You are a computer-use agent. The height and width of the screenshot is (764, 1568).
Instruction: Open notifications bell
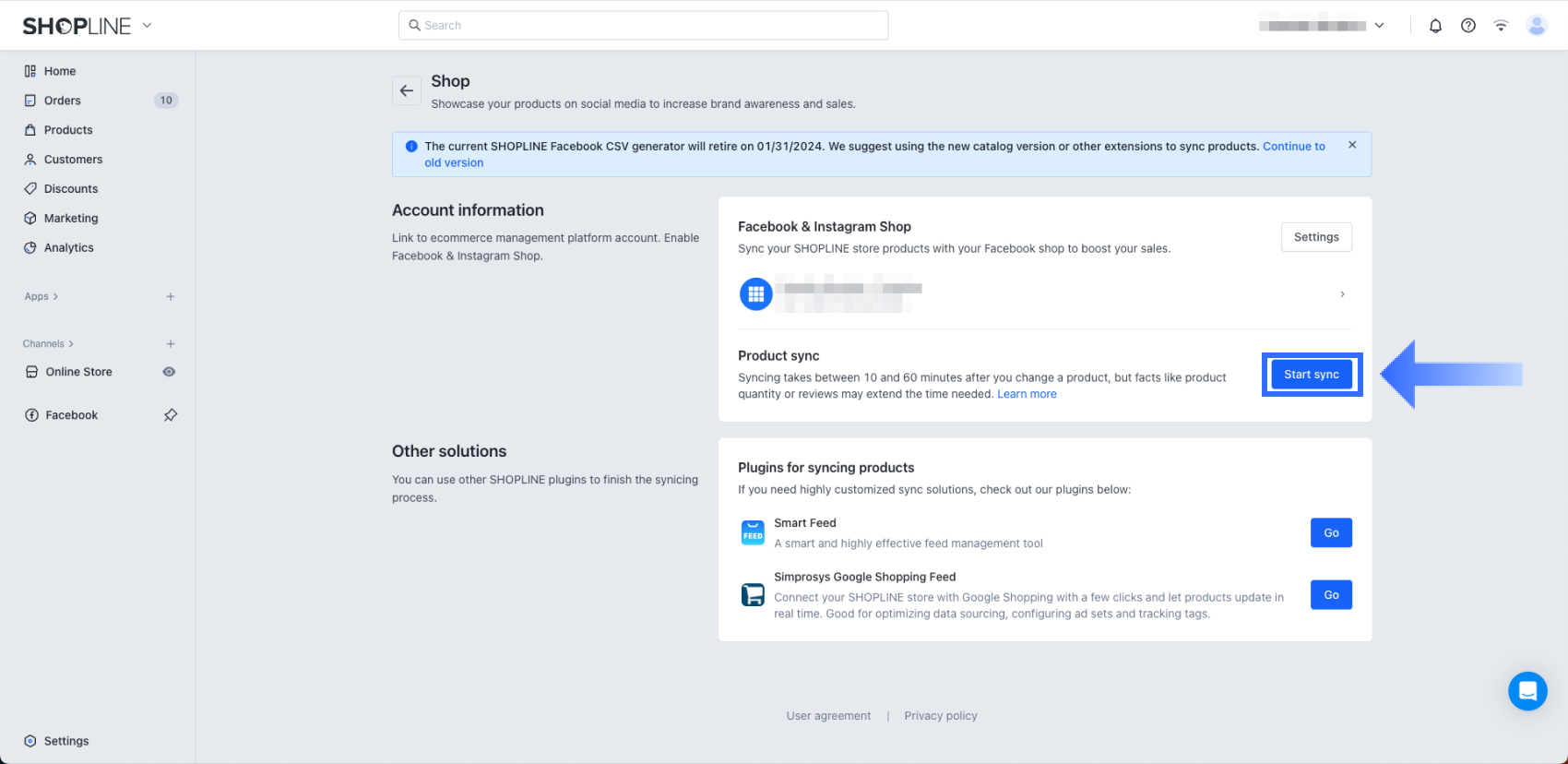[x=1435, y=26]
